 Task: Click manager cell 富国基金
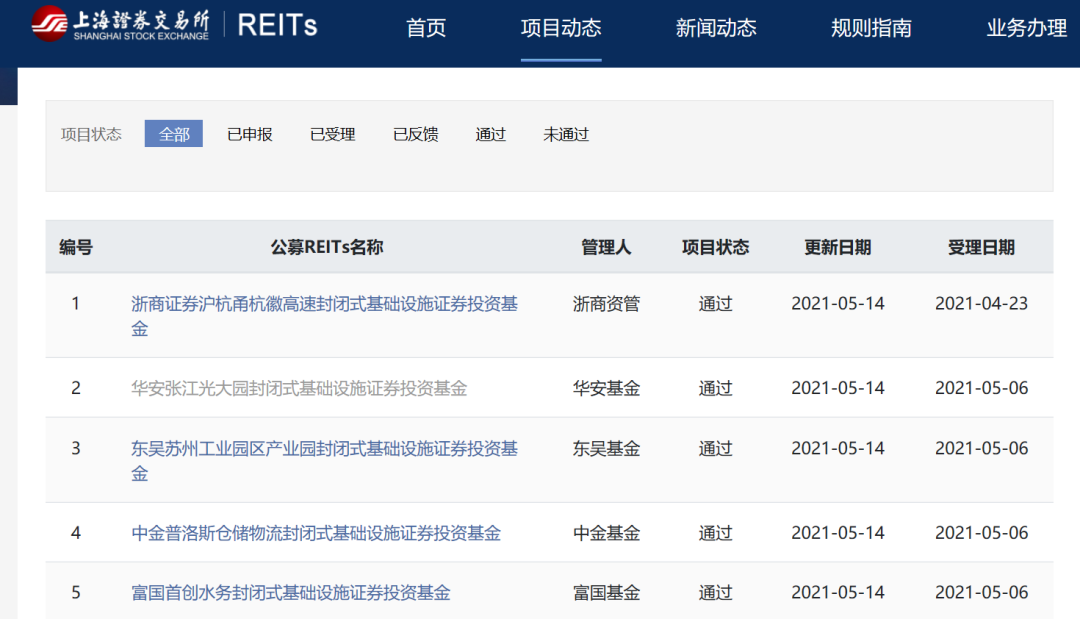pos(606,593)
